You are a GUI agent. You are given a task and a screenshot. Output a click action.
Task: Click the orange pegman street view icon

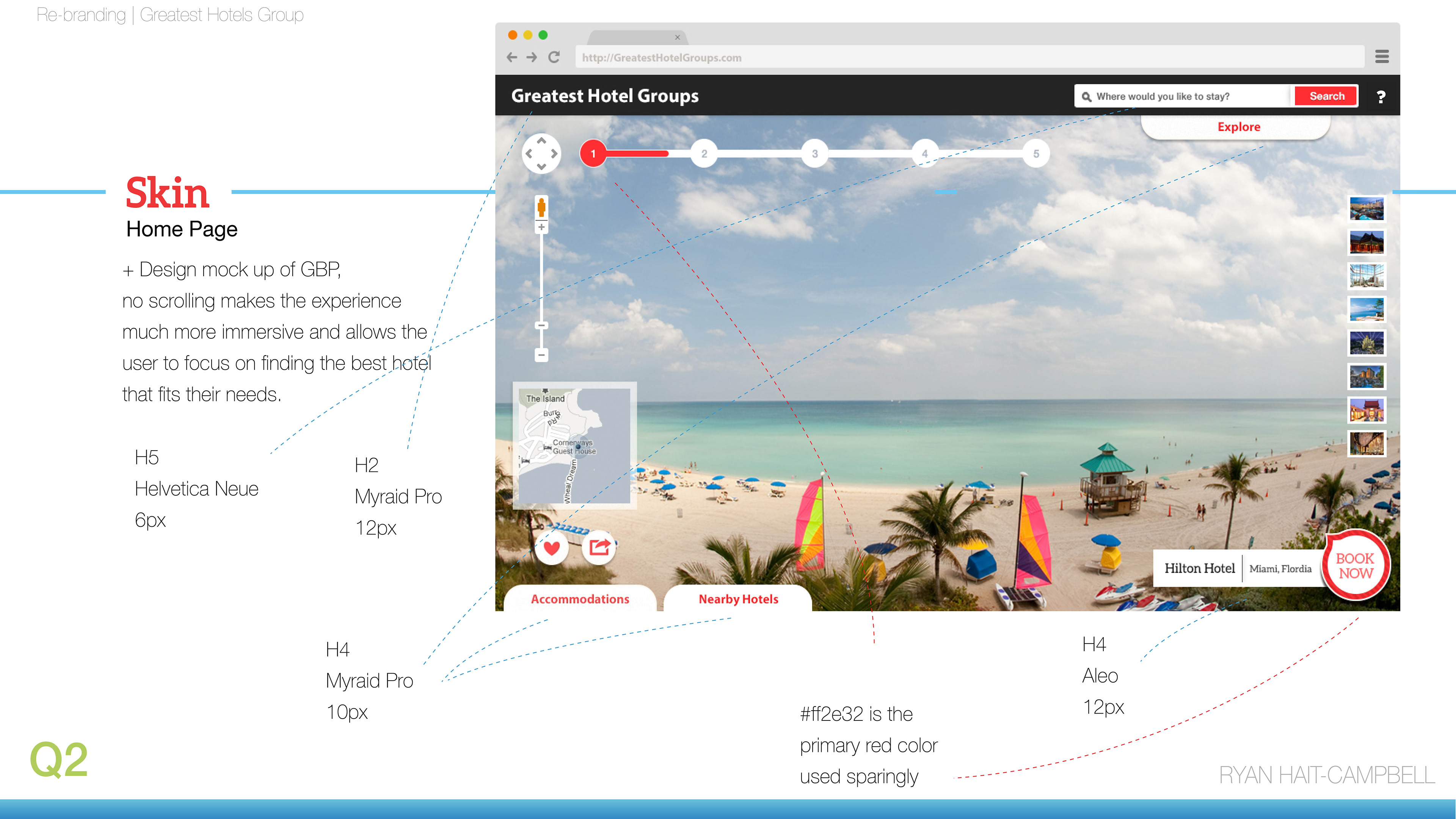coord(541,207)
